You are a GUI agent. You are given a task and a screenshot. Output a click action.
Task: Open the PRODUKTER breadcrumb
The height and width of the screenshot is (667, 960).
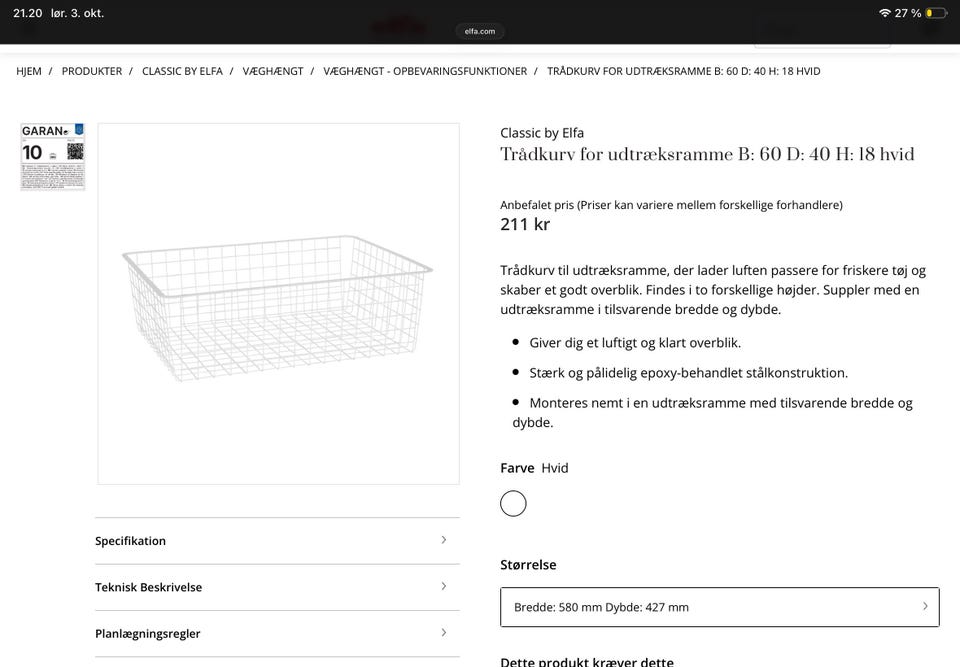click(x=92, y=71)
